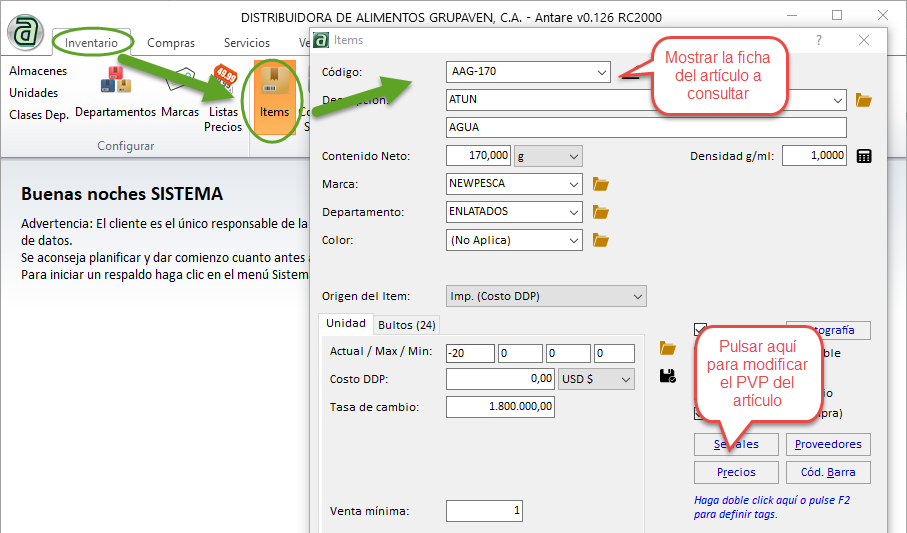Screen dimensions: 907x533
Task: Click the calculator icon beside Densidad field
Action: pyautogui.click(x=864, y=156)
